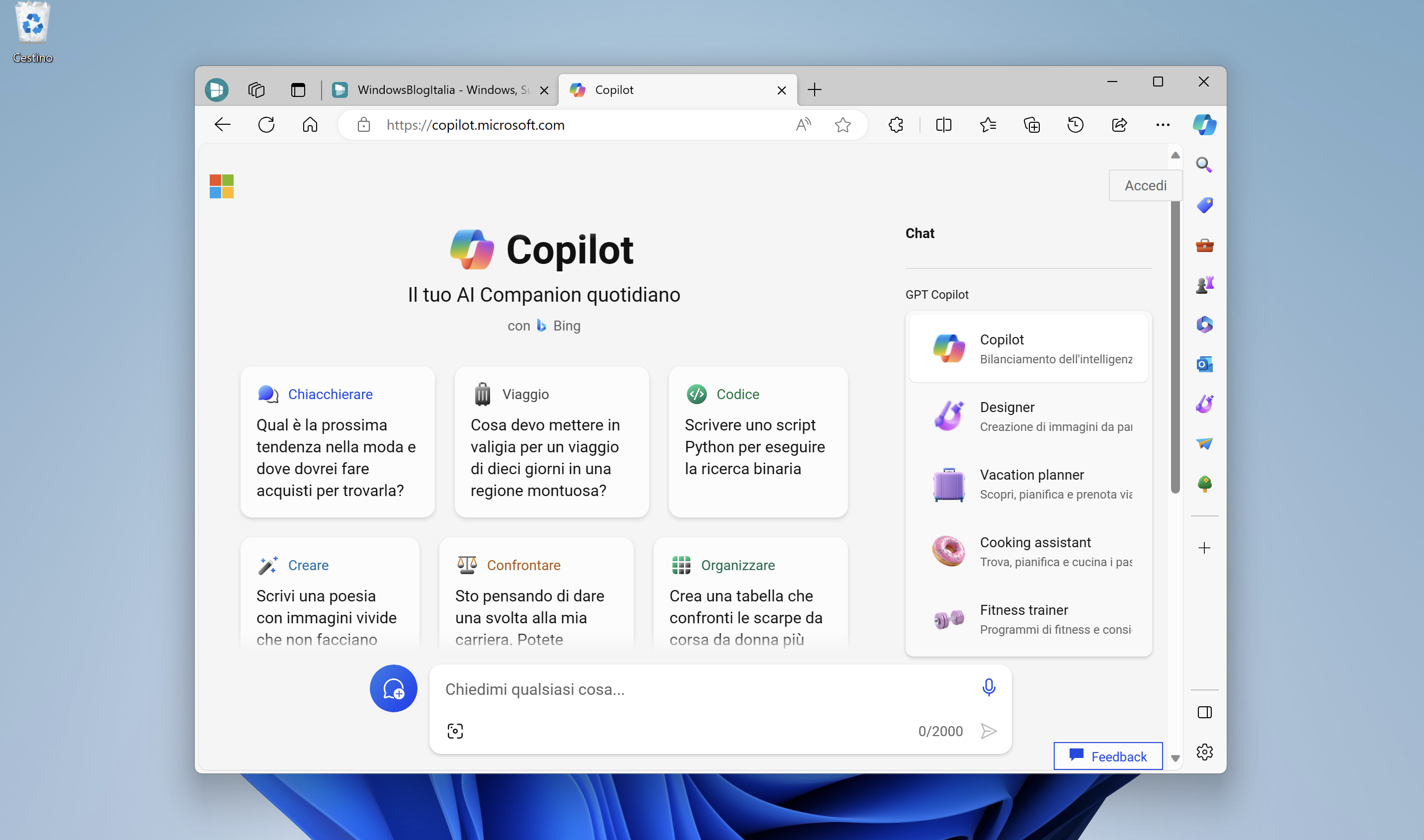Open Collections
This screenshot has height=840, width=1424.
(x=1032, y=125)
